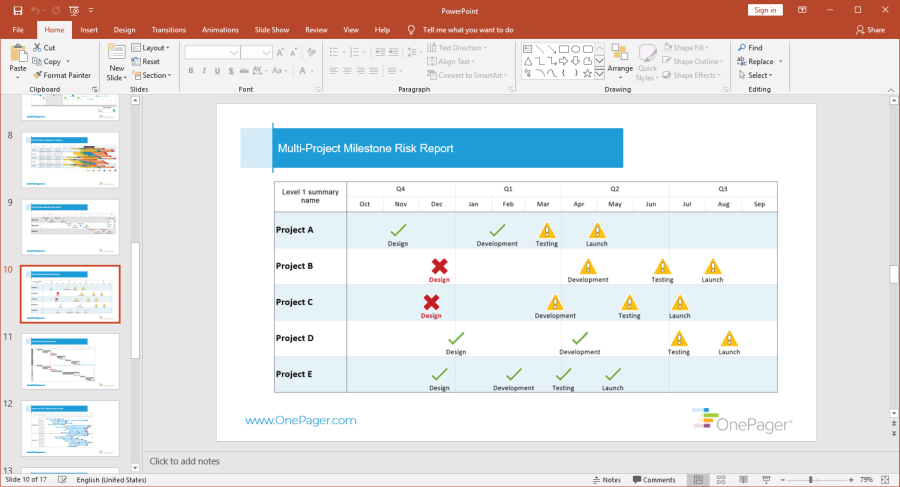Expand the font name combo box
Image resolution: width=900 pixels, height=487 pixels.
click(x=234, y=53)
